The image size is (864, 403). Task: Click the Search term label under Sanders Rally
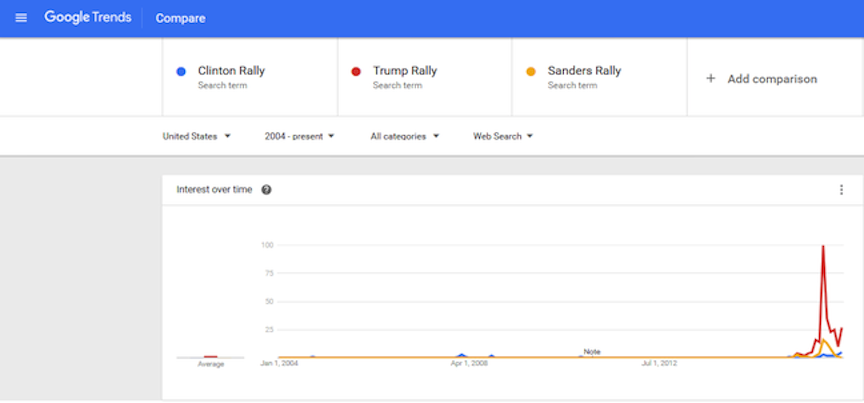(x=572, y=85)
